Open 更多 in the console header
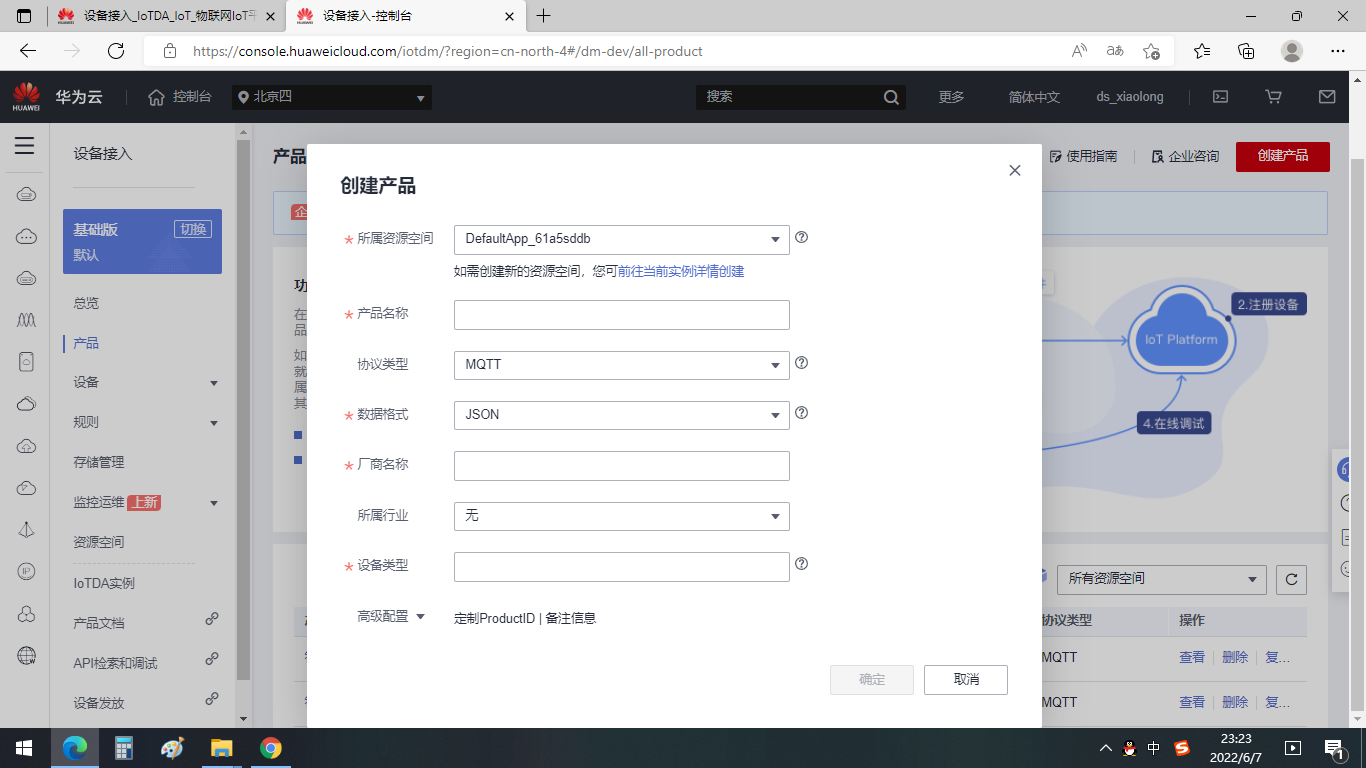The image size is (1366, 768). click(x=952, y=97)
